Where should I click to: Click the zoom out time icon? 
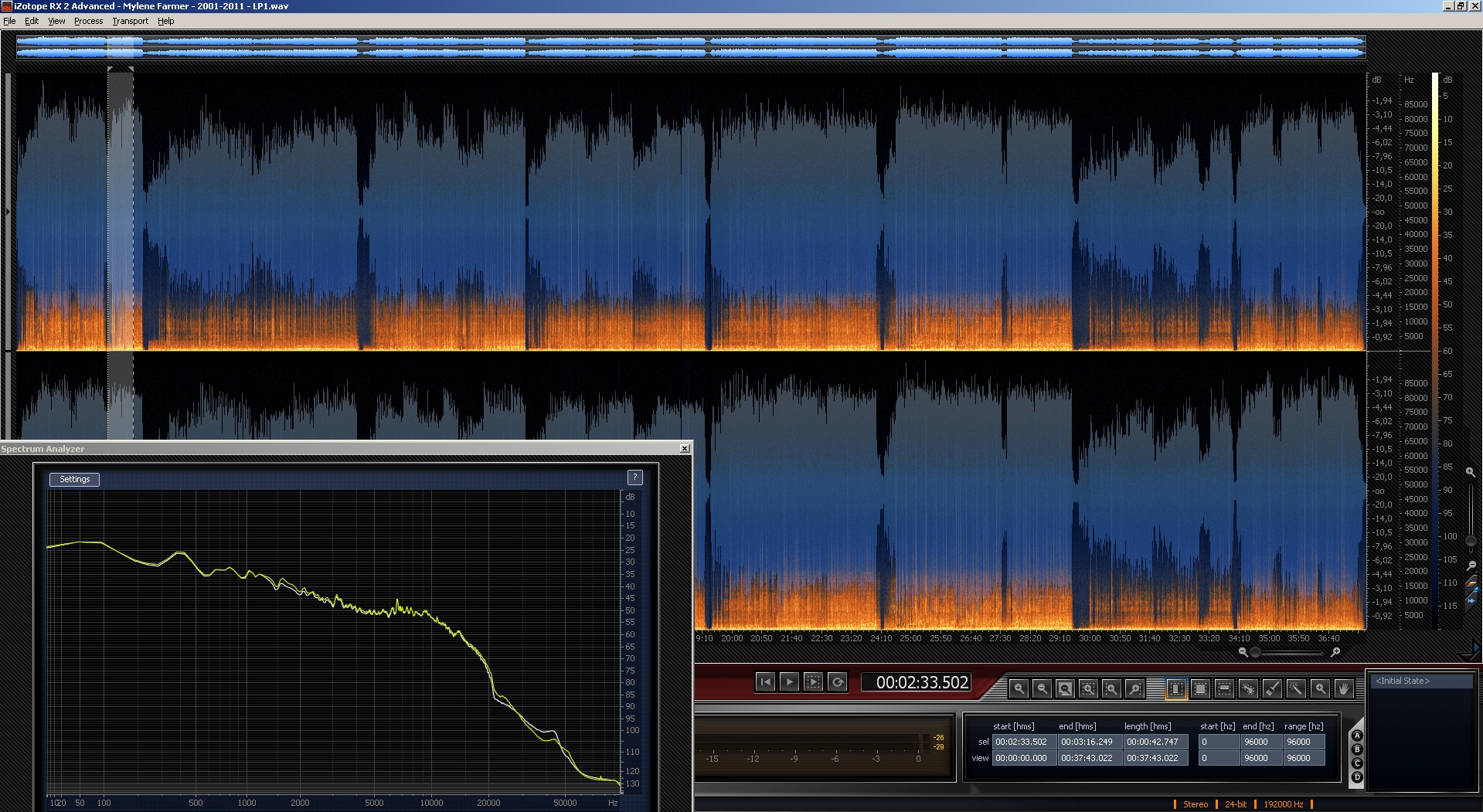1042,688
